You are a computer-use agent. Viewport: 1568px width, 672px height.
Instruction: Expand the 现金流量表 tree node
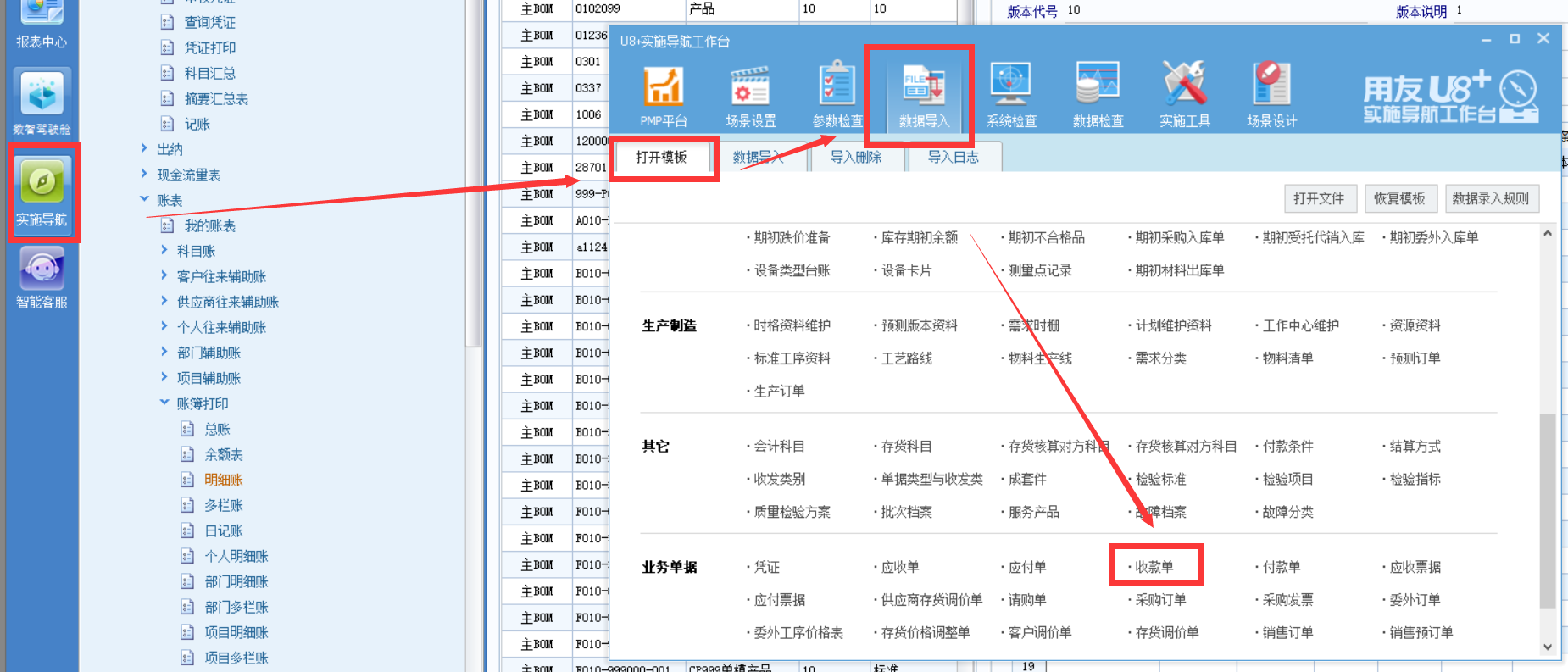pyautogui.click(x=144, y=174)
